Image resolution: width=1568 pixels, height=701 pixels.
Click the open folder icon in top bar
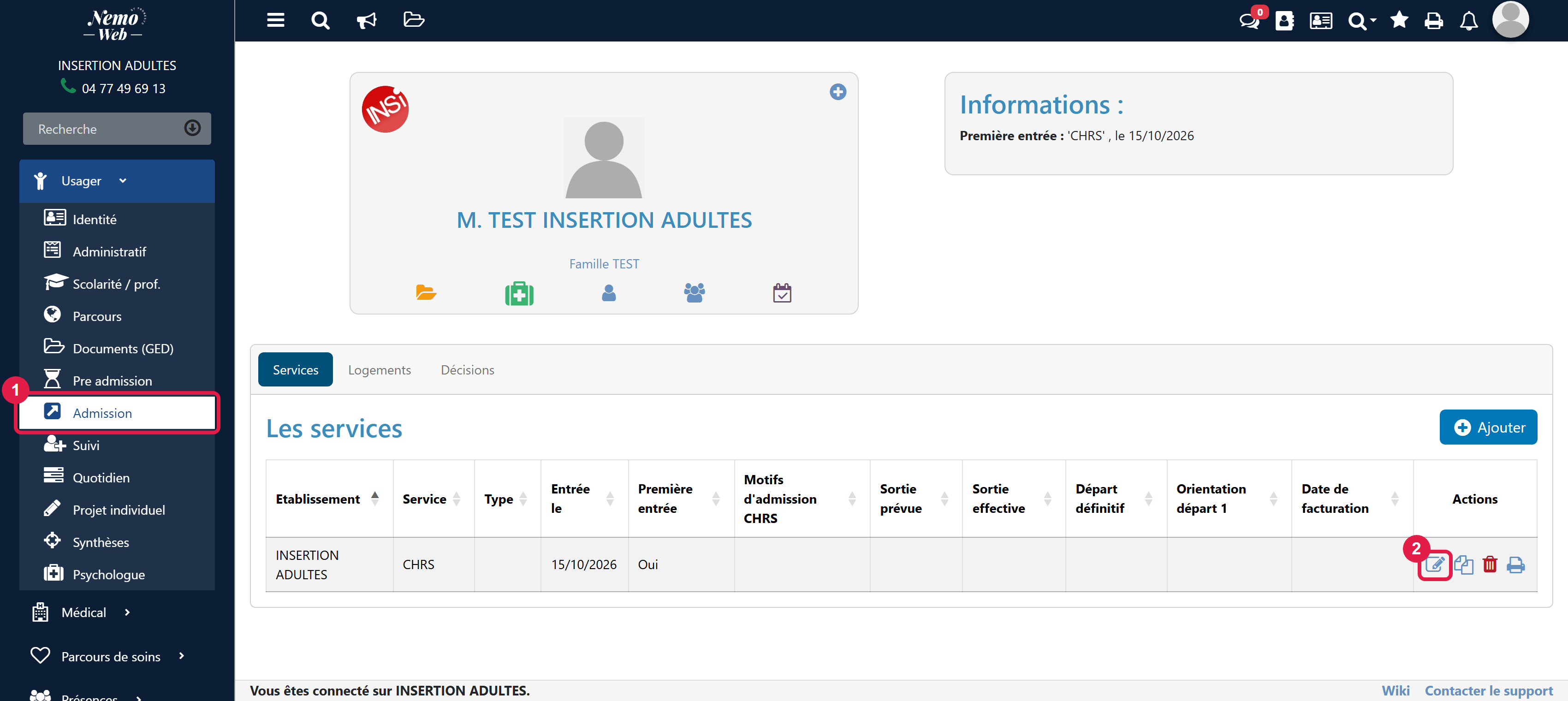pyautogui.click(x=414, y=20)
